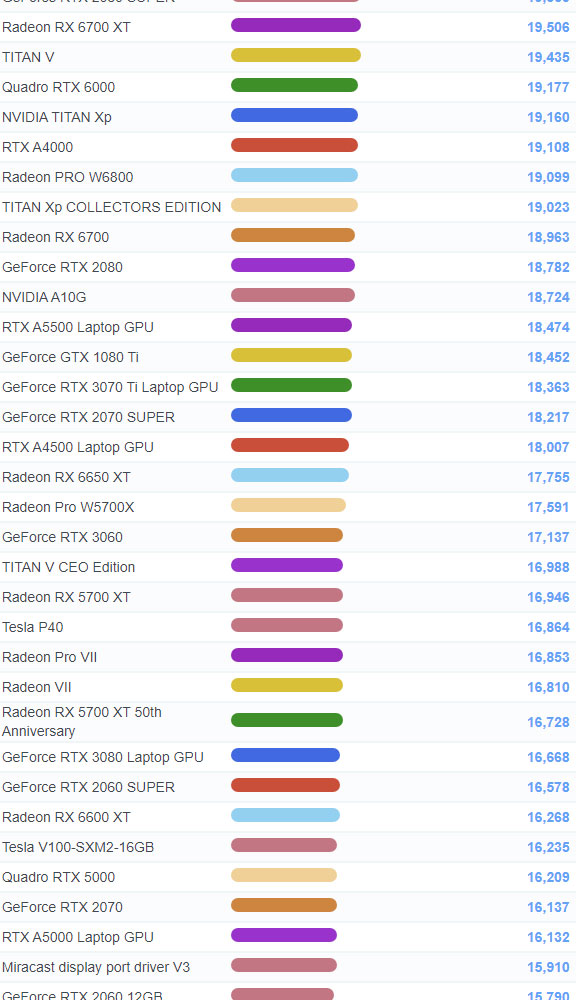Viewport: 576px width, 1000px height.
Task: Select the Quadro RTX 6000 link
Action: (59, 87)
